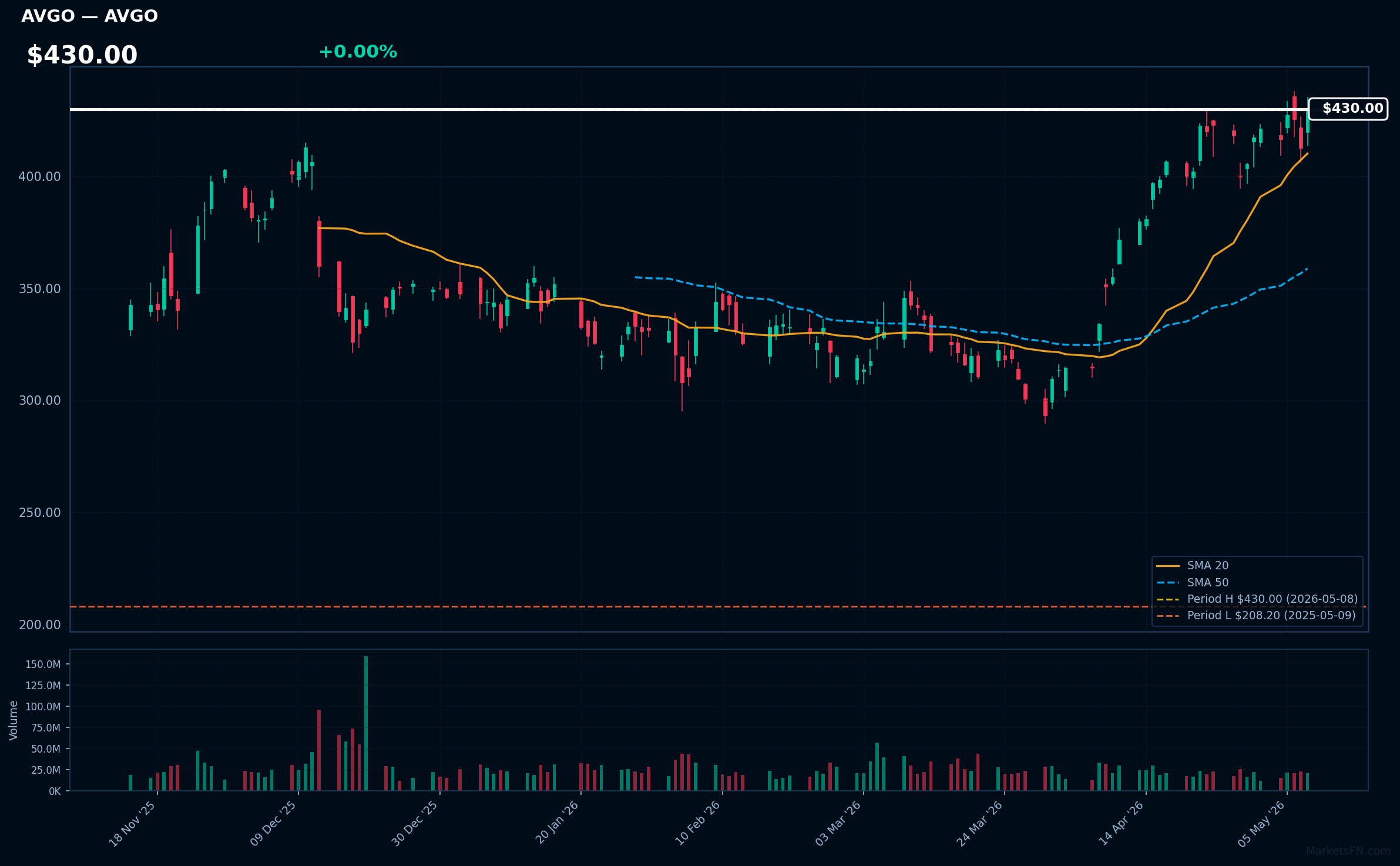
Task: Click the tallest green volume bar
Action: [366, 723]
